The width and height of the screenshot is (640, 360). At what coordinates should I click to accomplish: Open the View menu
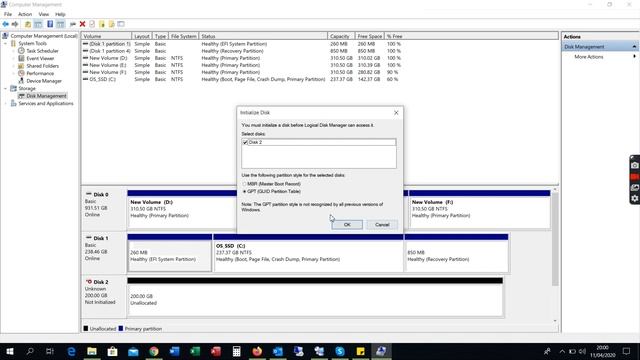(x=44, y=14)
